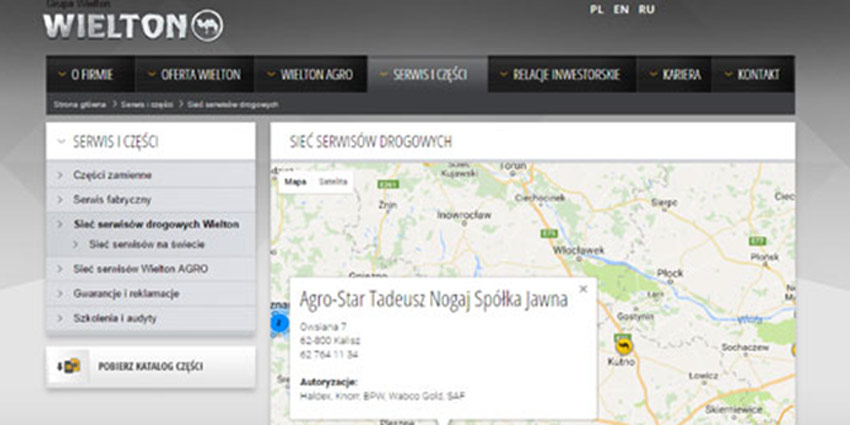
Task: Click the authorizations text Haldex, Knorr, BPW
Action: tap(382, 396)
